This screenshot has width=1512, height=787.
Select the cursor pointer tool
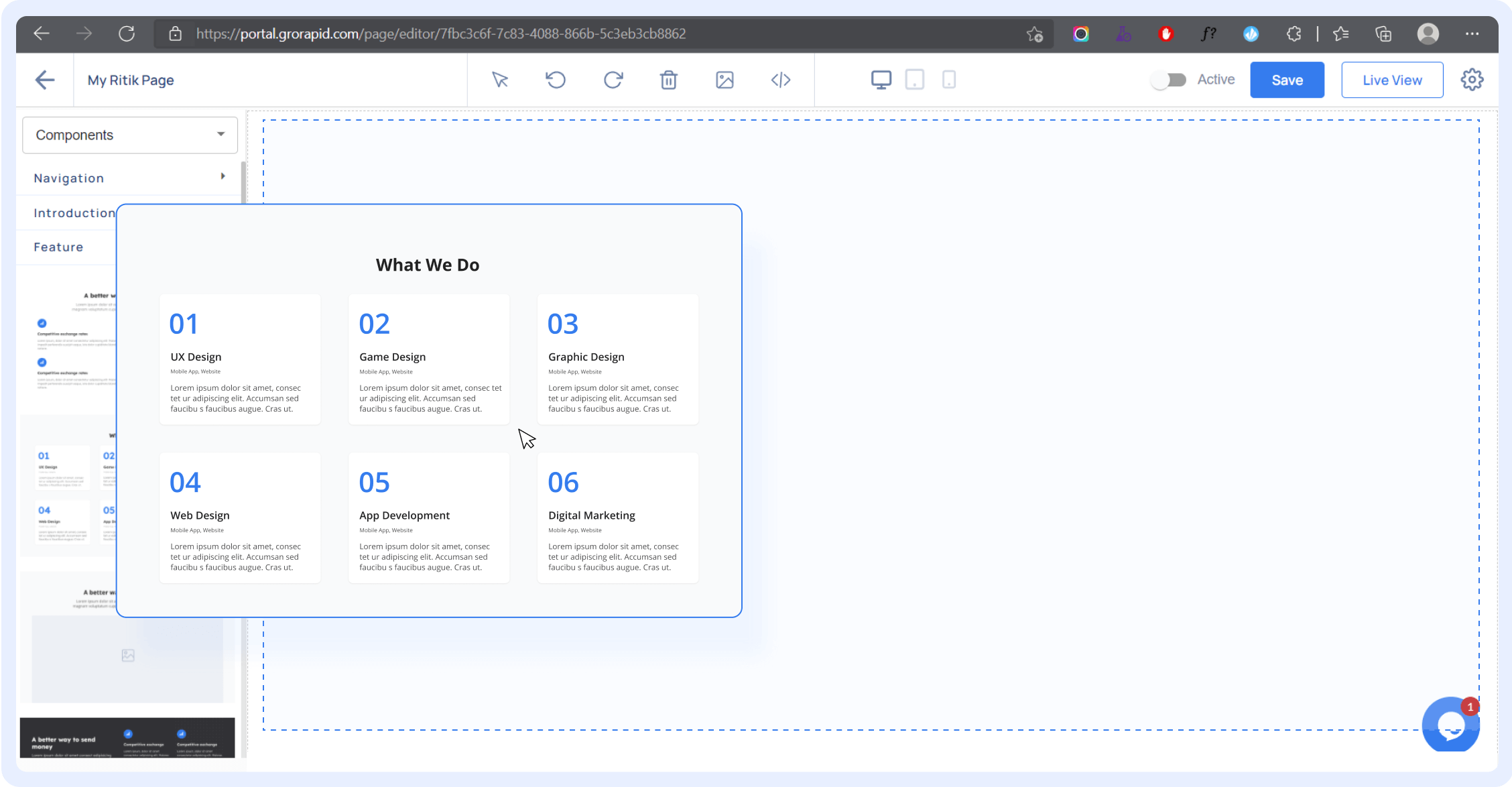(x=500, y=80)
